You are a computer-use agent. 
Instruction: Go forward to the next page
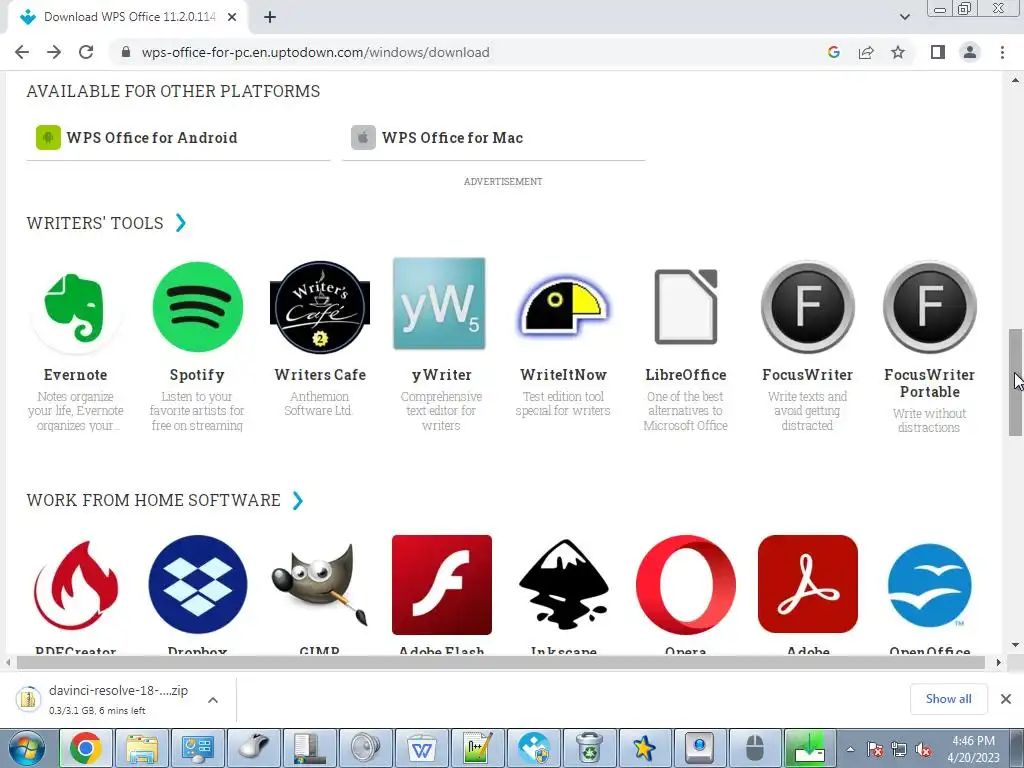(x=54, y=52)
